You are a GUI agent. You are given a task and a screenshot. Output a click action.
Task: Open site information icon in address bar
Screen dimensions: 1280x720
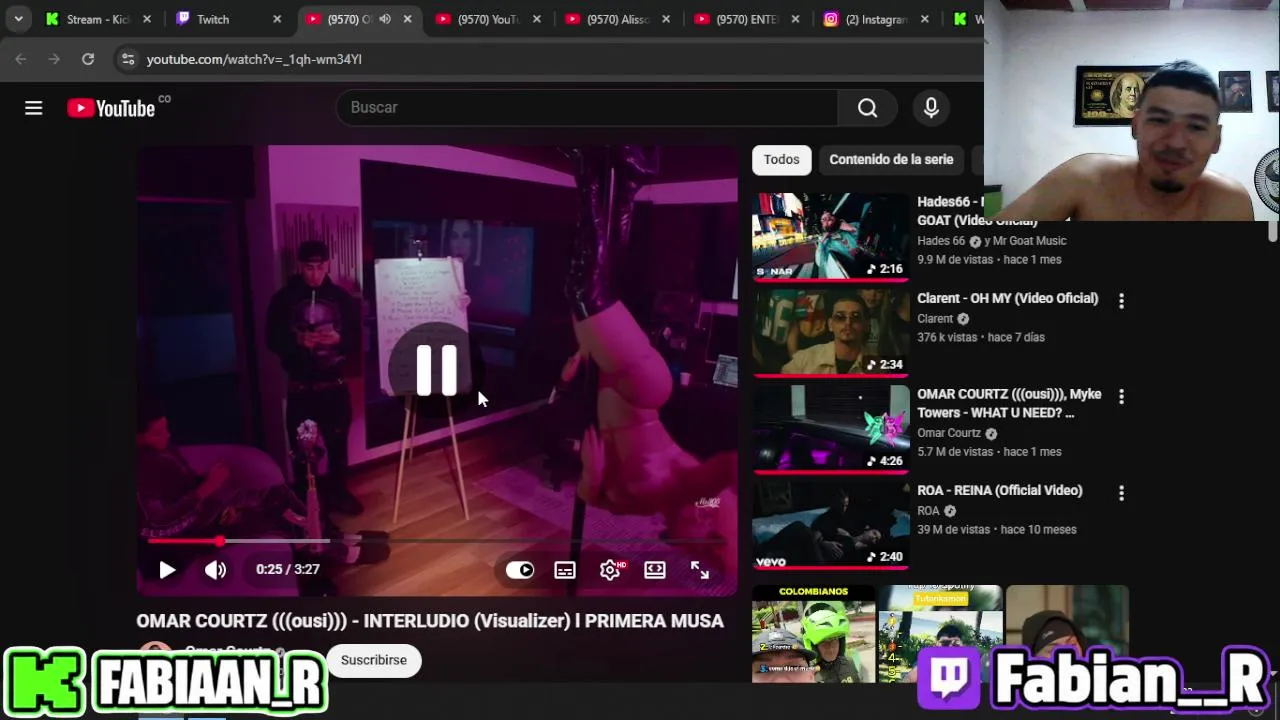click(127, 60)
